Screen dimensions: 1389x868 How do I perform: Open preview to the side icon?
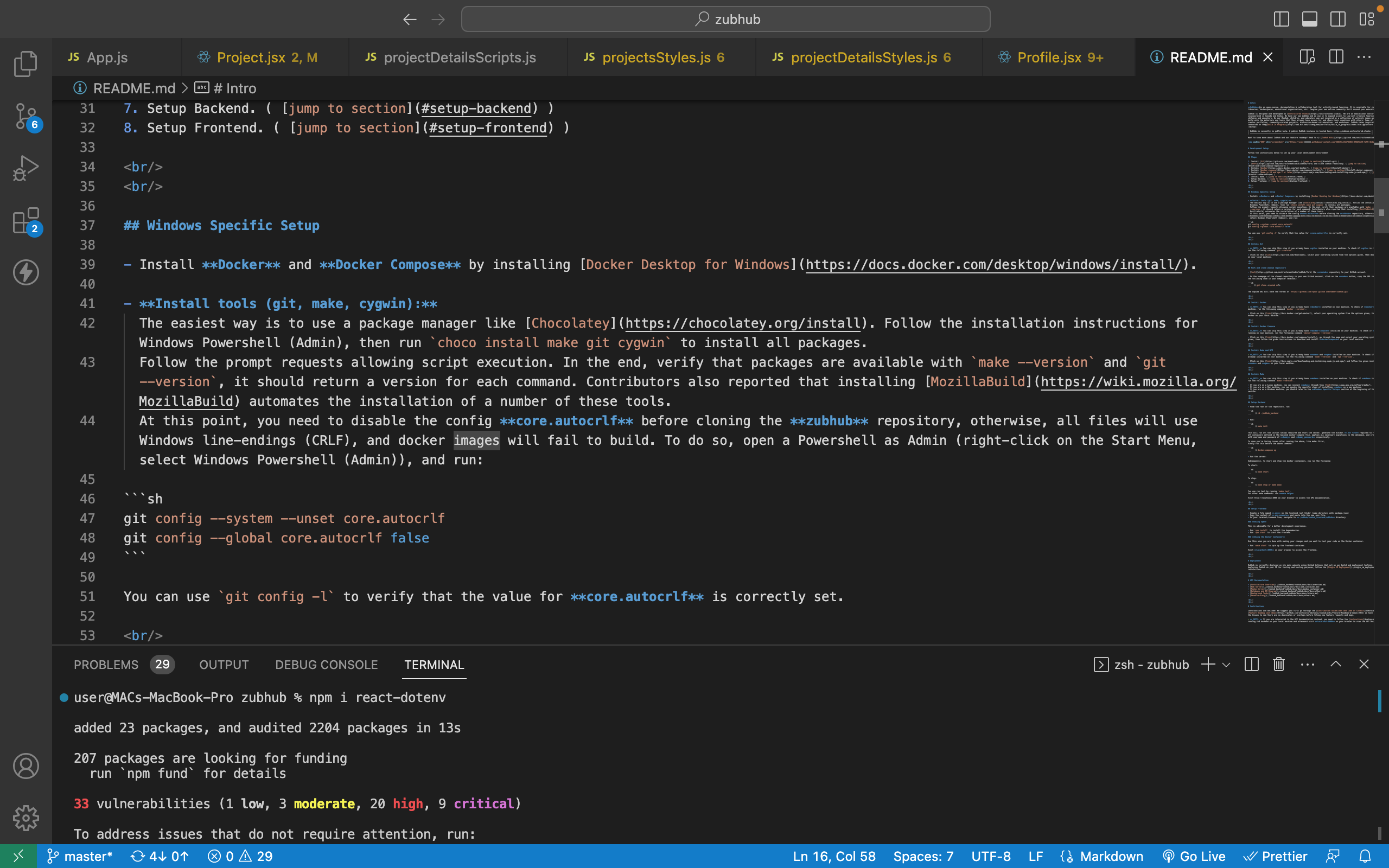pos(1307,57)
